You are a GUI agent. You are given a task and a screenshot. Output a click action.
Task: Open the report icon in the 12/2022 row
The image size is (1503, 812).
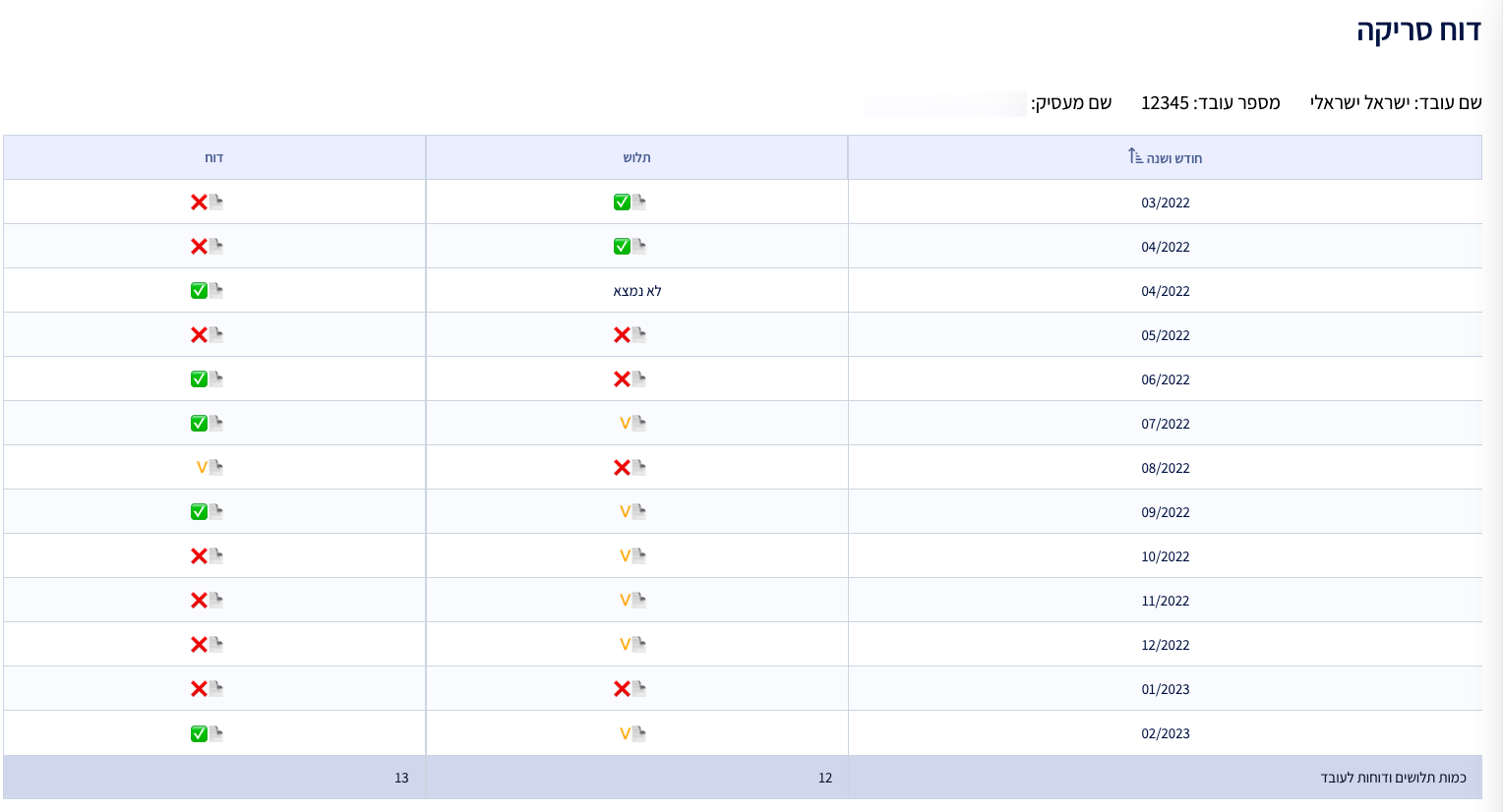click(207, 645)
